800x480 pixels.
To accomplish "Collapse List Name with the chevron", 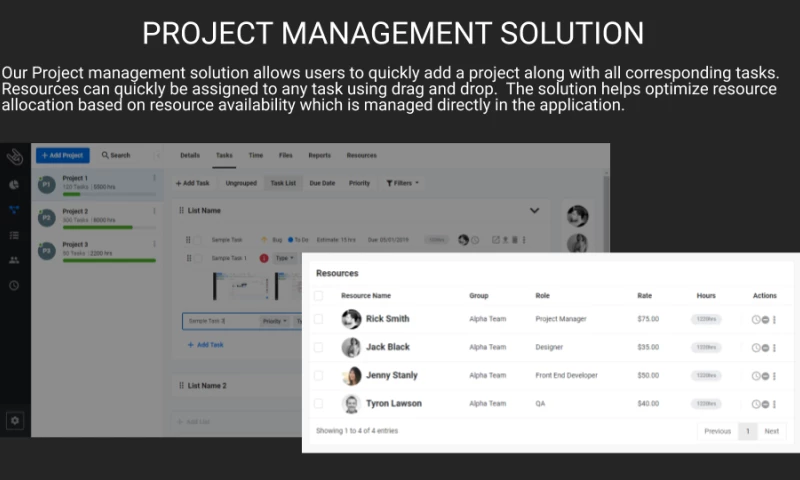I will [x=534, y=211].
